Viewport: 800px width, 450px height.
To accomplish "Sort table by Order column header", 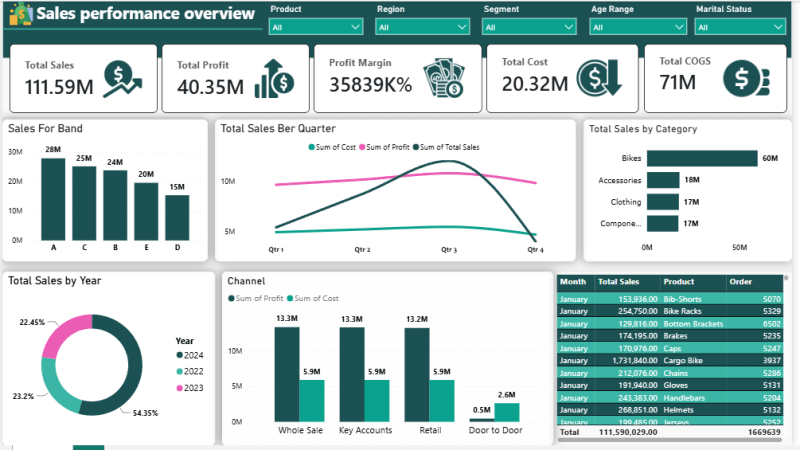I will coord(741,282).
